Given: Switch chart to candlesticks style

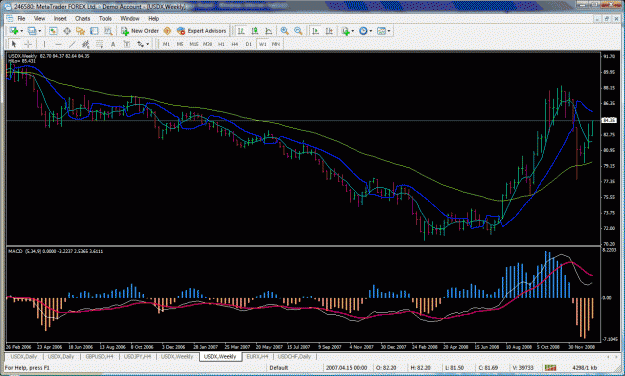Looking at the screenshot, I should [x=255, y=31].
